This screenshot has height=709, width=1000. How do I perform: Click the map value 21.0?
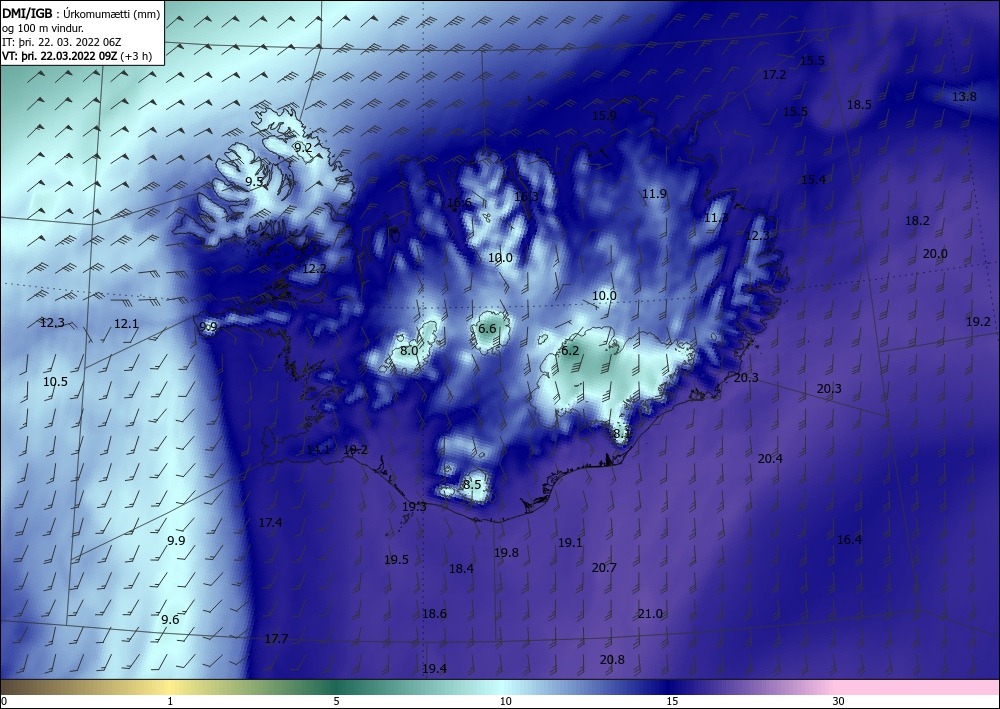[x=650, y=614]
